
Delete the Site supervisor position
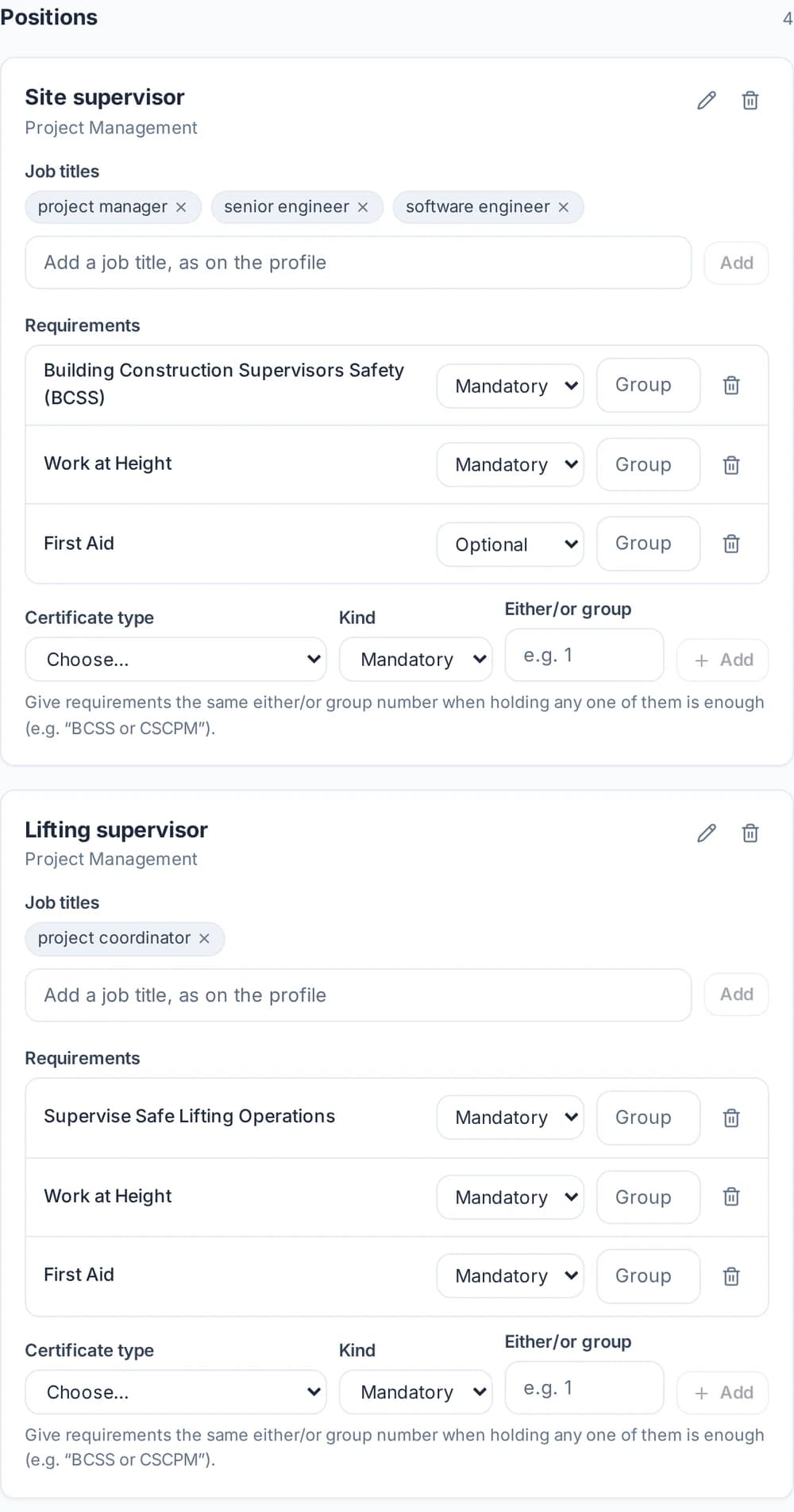click(x=750, y=101)
